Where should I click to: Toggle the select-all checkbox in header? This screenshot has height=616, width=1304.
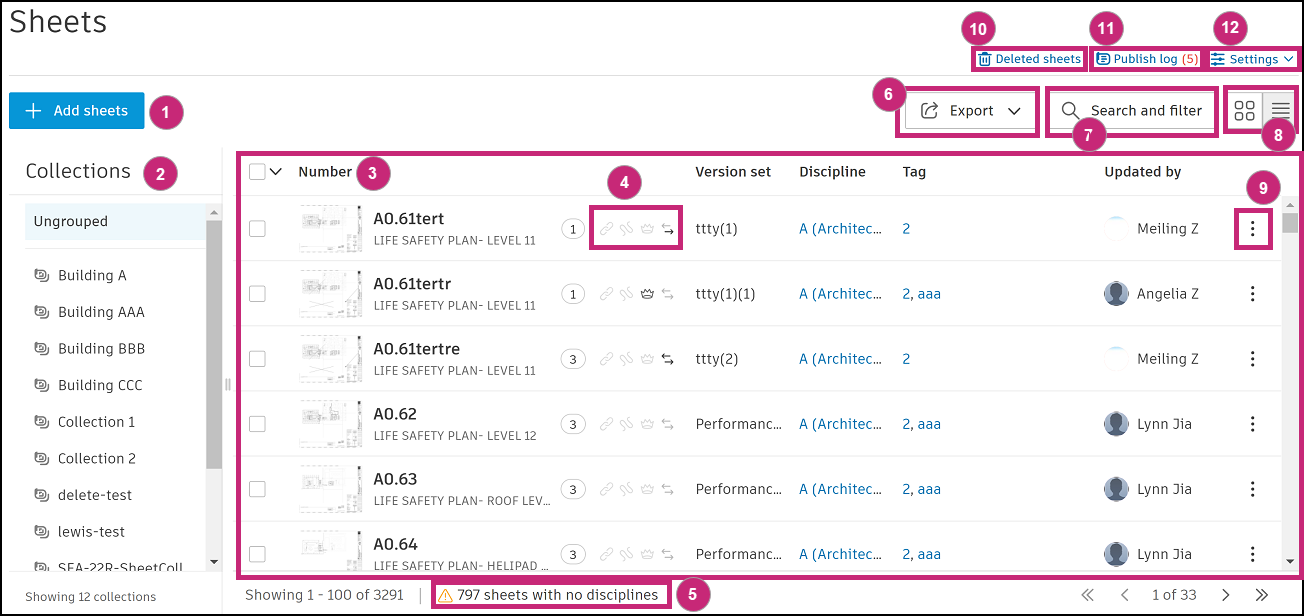pos(257,172)
